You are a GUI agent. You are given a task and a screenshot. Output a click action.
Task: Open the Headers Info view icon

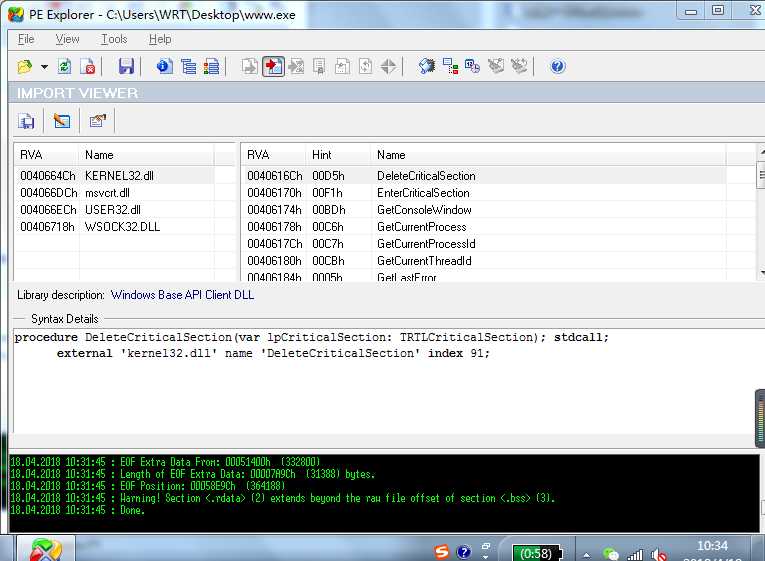point(164,66)
